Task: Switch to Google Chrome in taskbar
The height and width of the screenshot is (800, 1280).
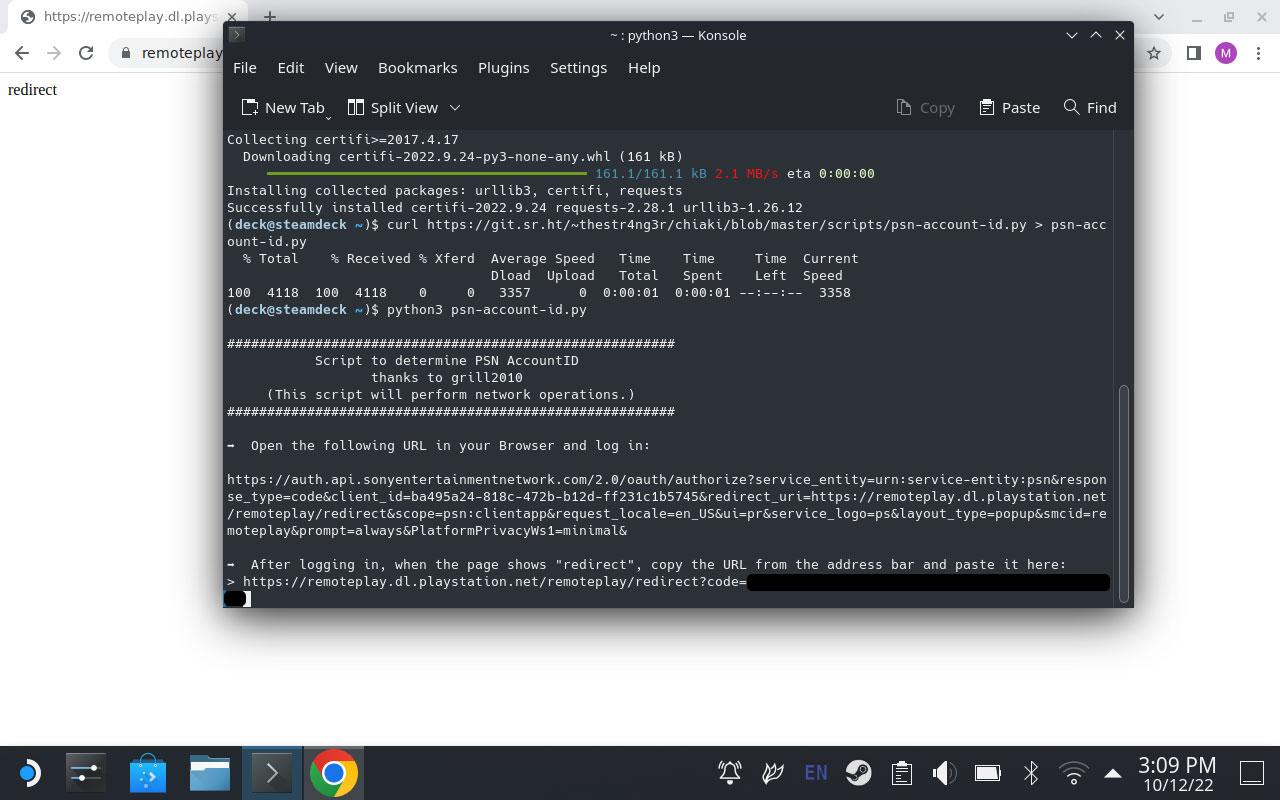Action: 334,773
